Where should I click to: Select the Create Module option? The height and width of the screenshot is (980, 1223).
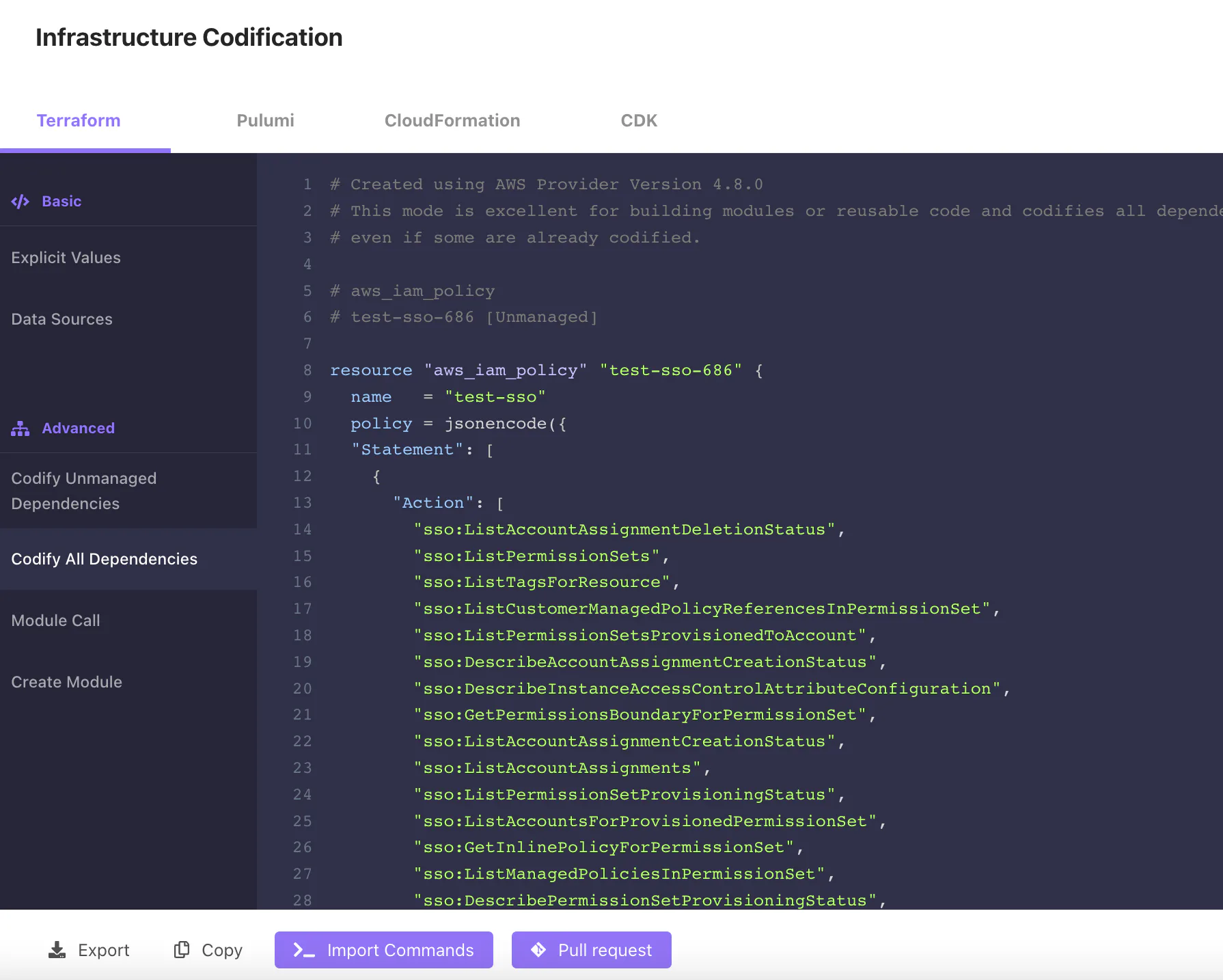pos(128,682)
